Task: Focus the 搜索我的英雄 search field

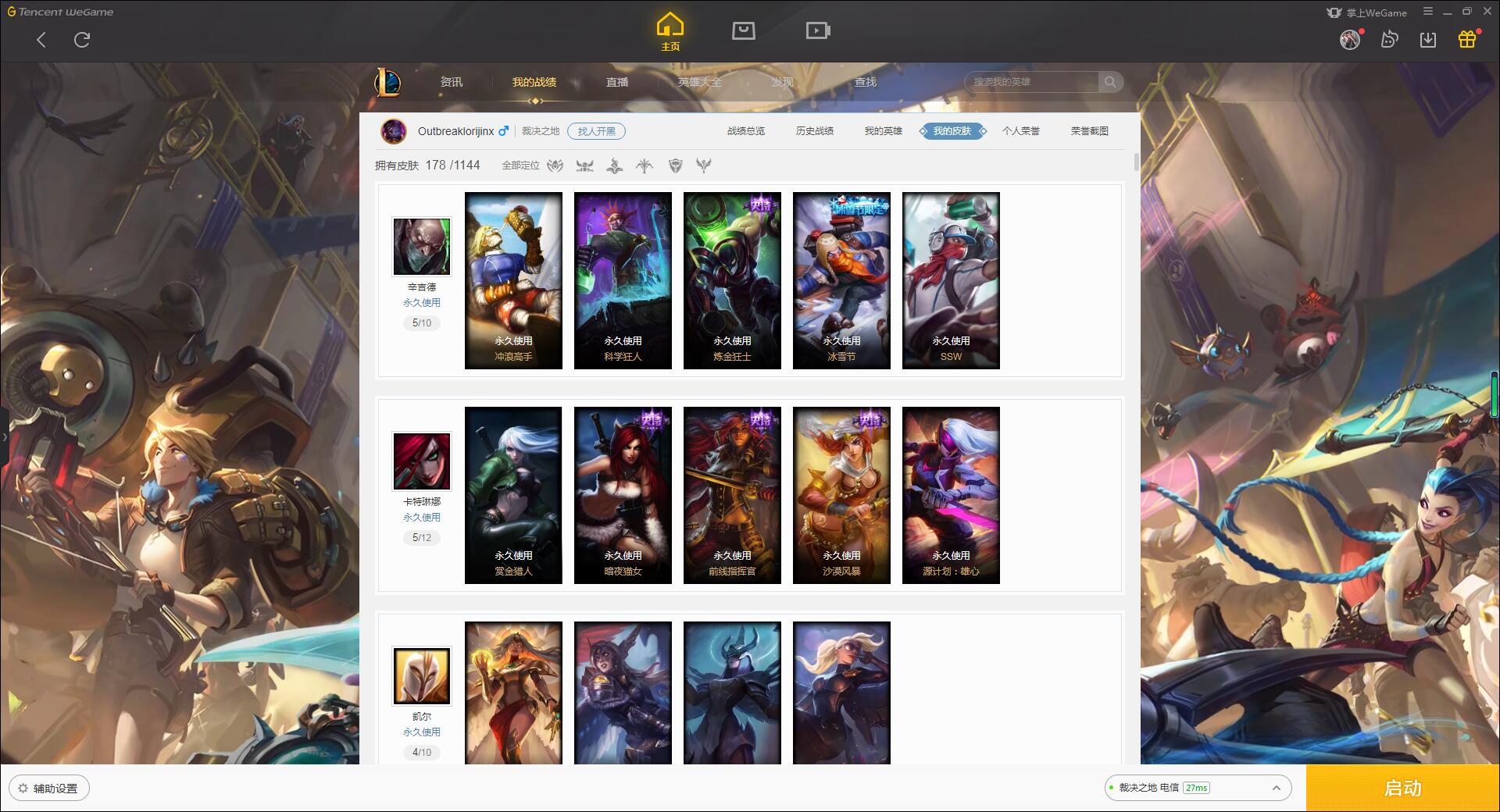Action: click(x=1031, y=82)
